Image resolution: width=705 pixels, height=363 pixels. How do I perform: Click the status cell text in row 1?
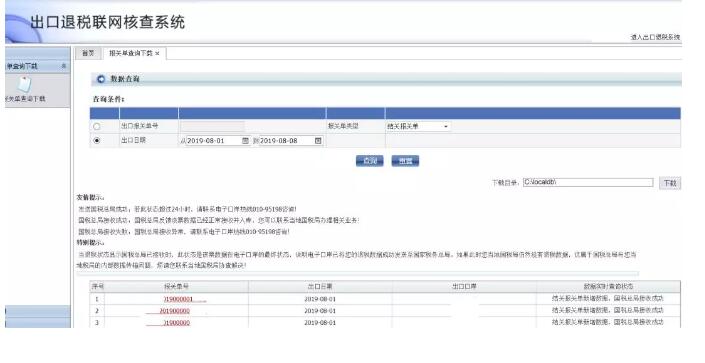pyautogui.click(x=608, y=298)
